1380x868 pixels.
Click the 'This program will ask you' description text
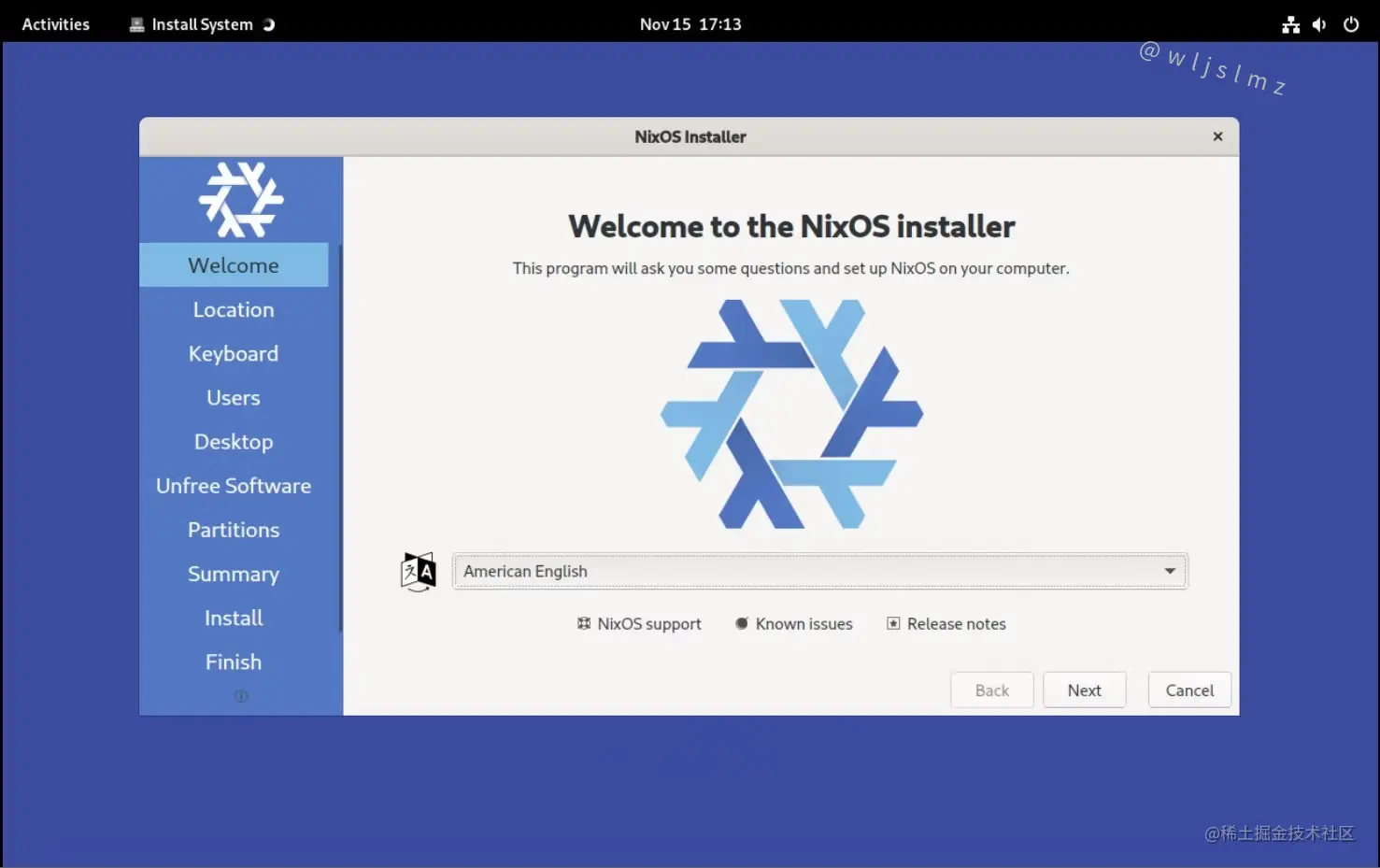coord(790,268)
